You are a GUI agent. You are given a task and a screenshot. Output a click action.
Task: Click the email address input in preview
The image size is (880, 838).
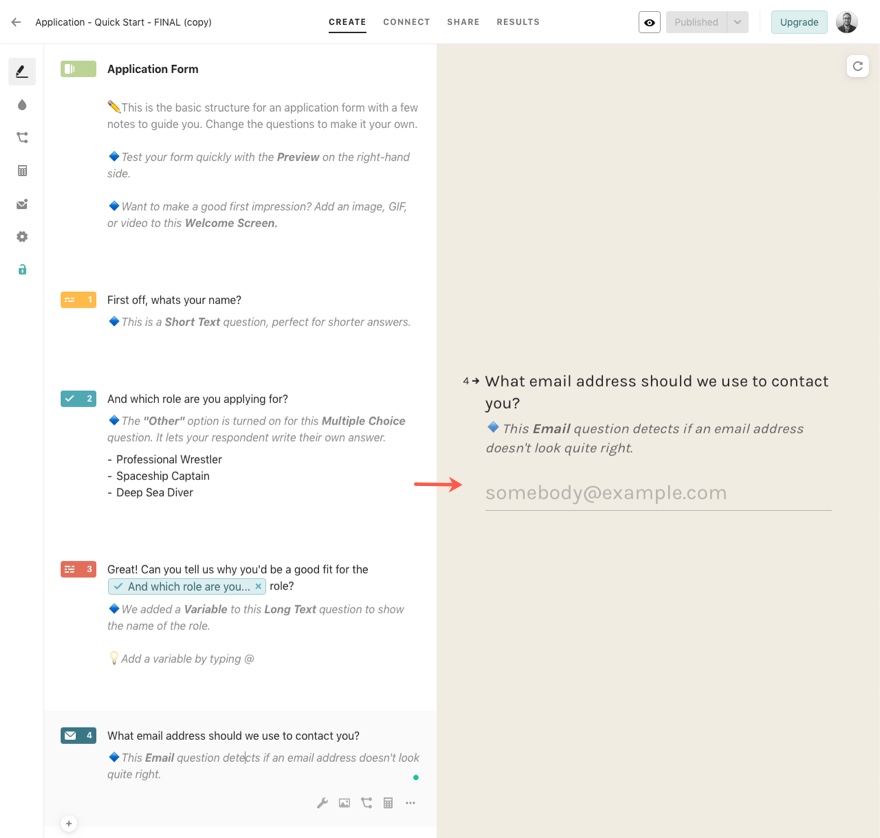click(657, 493)
